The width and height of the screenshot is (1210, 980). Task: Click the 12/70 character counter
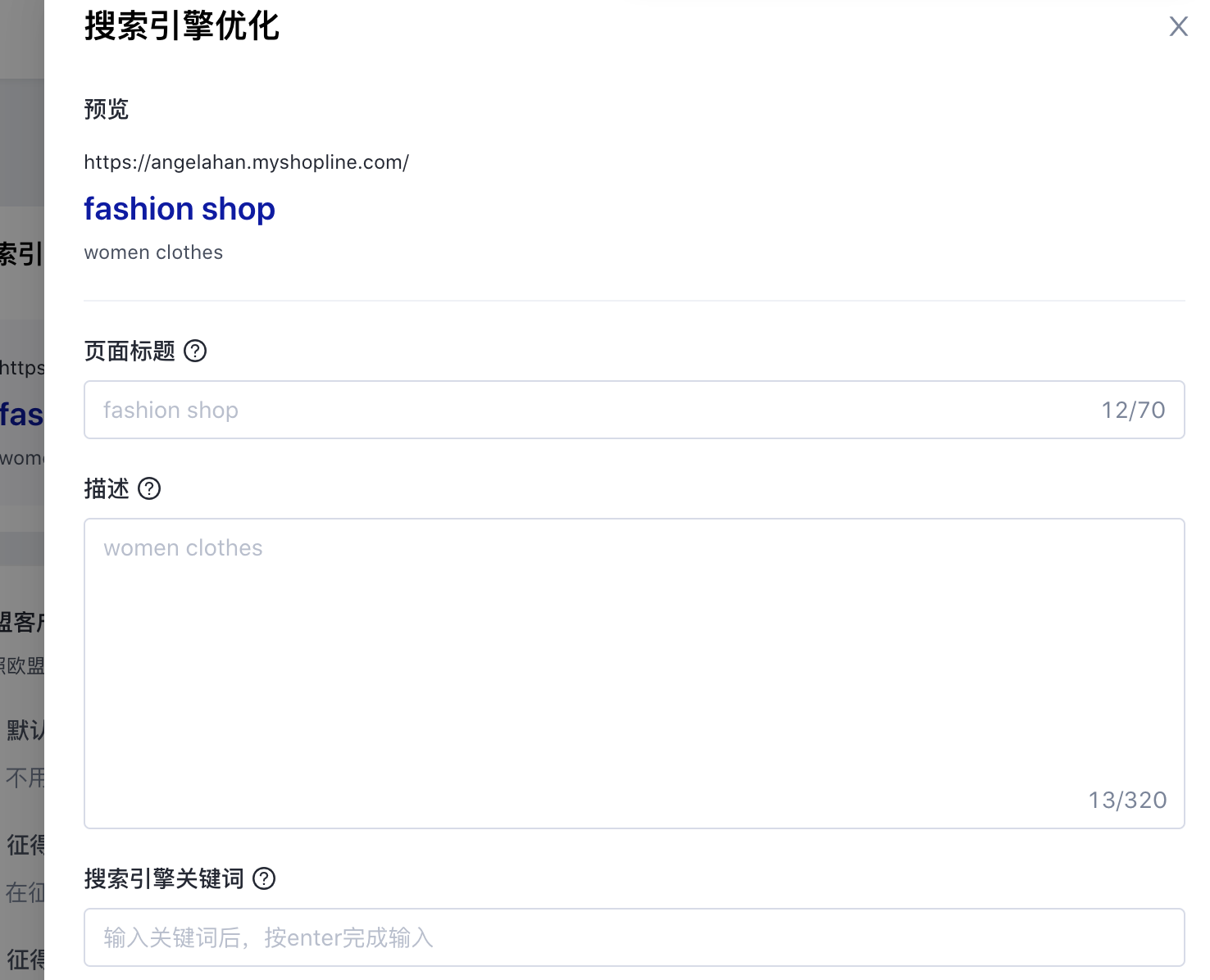1133,410
